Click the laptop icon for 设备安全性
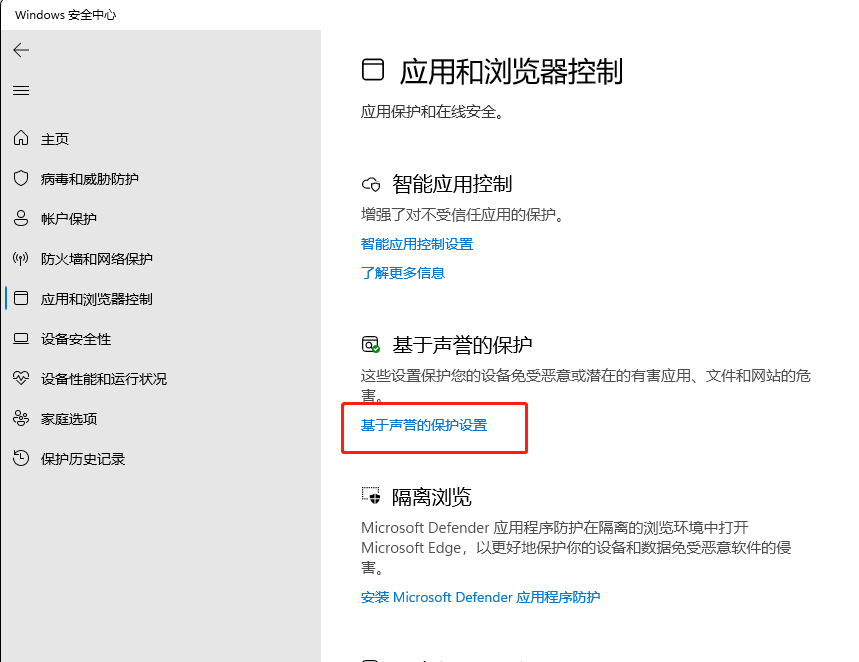859x662 pixels. point(21,339)
